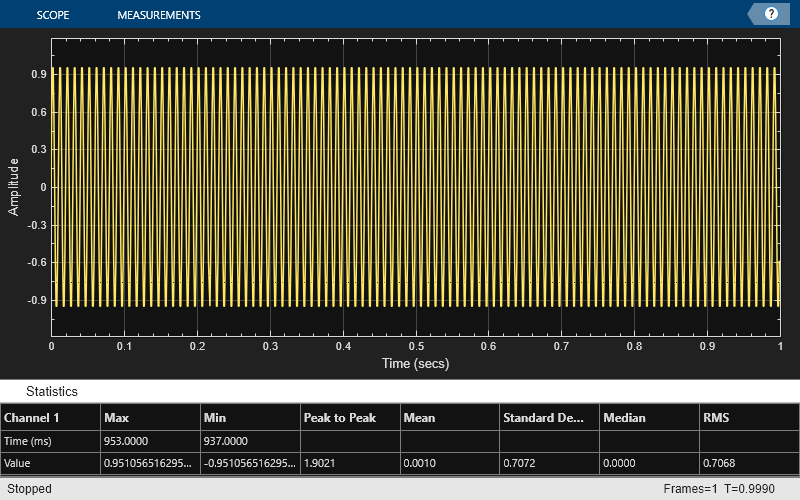The width and height of the screenshot is (800, 500).
Task: Open the help question mark icon
Action: click(x=771, y=14)
